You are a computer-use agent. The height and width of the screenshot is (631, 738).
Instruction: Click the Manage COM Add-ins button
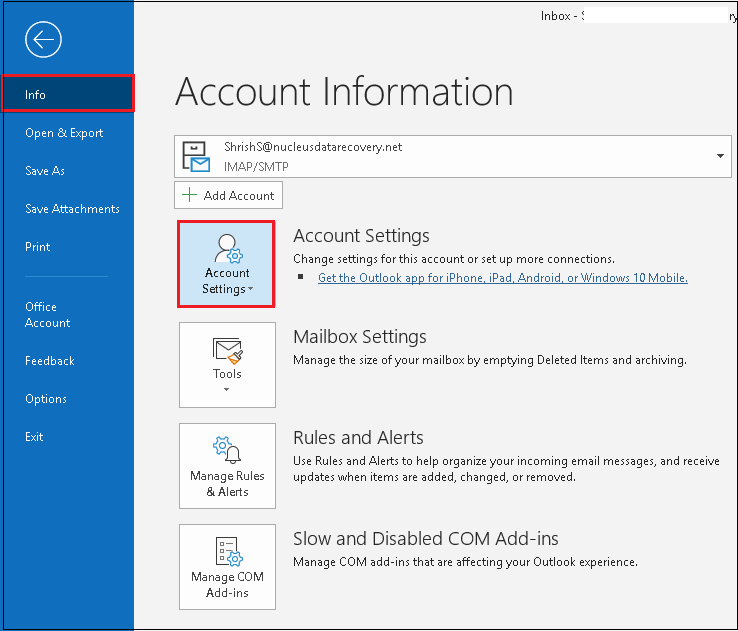[x=227, y=567]
